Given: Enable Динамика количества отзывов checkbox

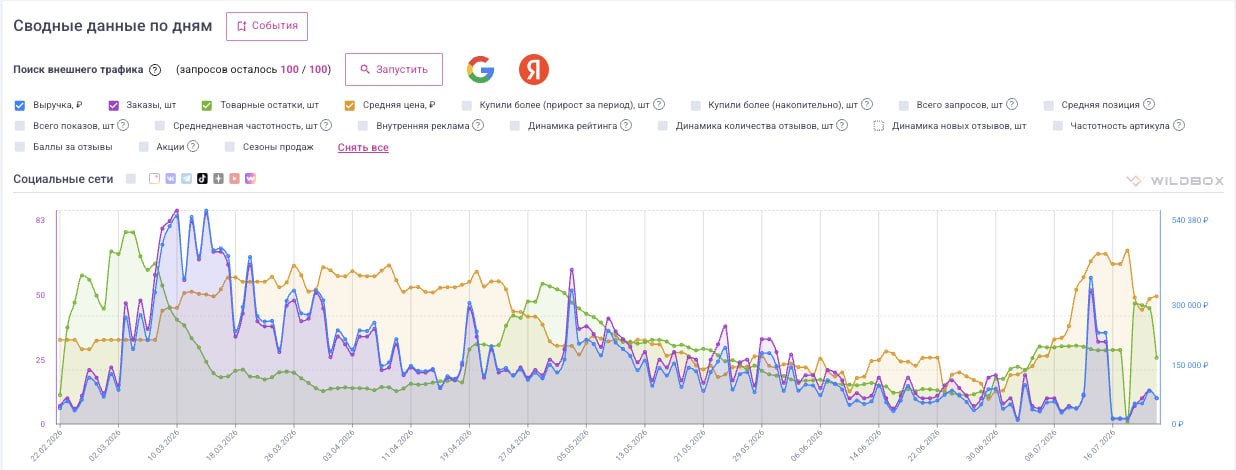Looking at the screenshot, I should pos(663,126).
